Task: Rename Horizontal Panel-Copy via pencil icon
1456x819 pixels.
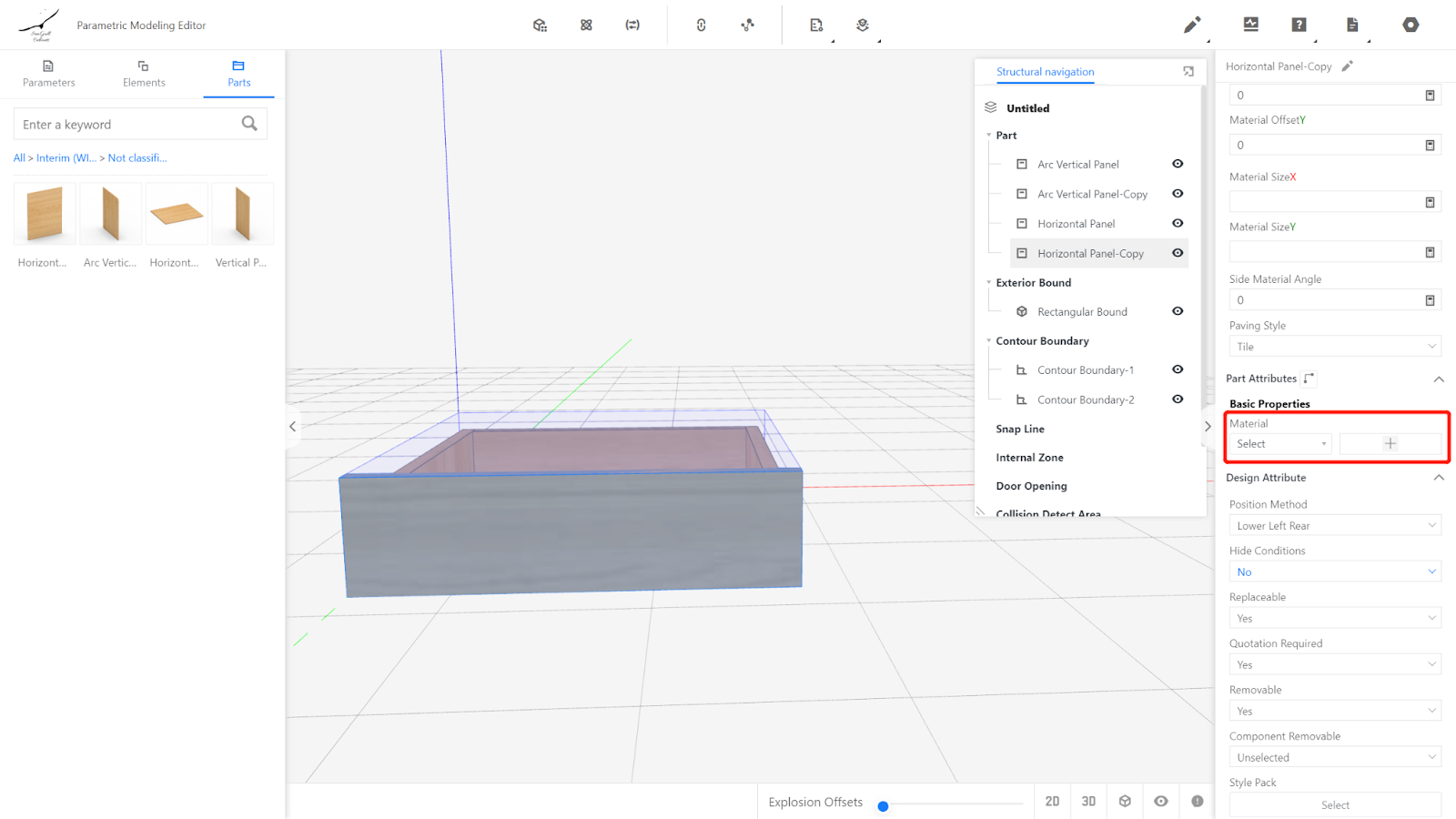Action: [x=1348, y=66]
